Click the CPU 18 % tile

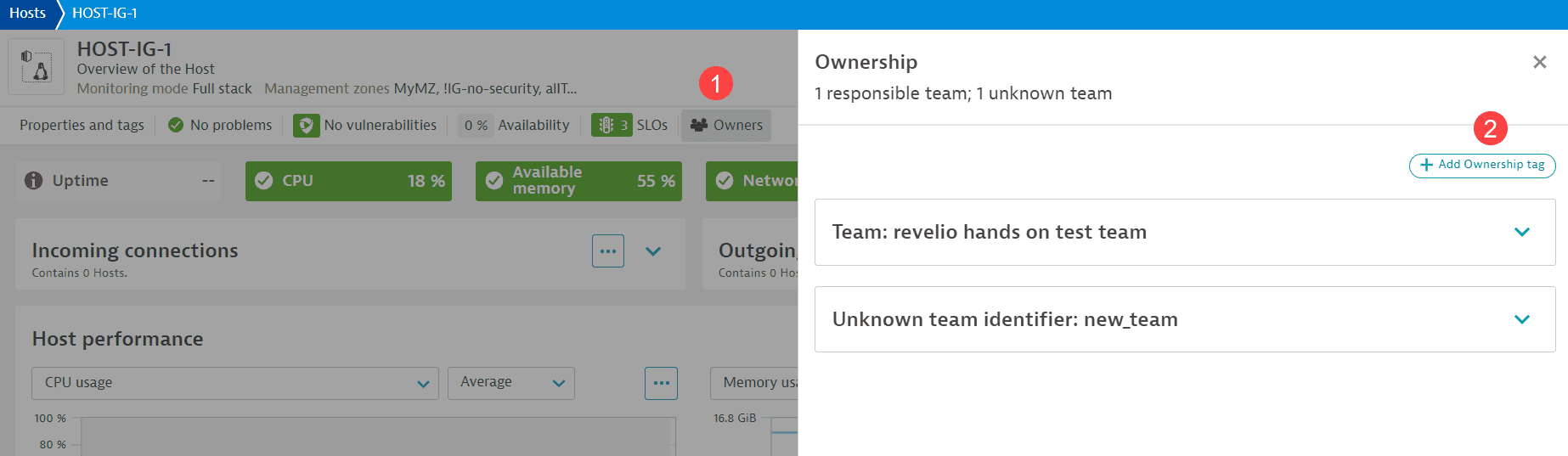coord(348,181)
